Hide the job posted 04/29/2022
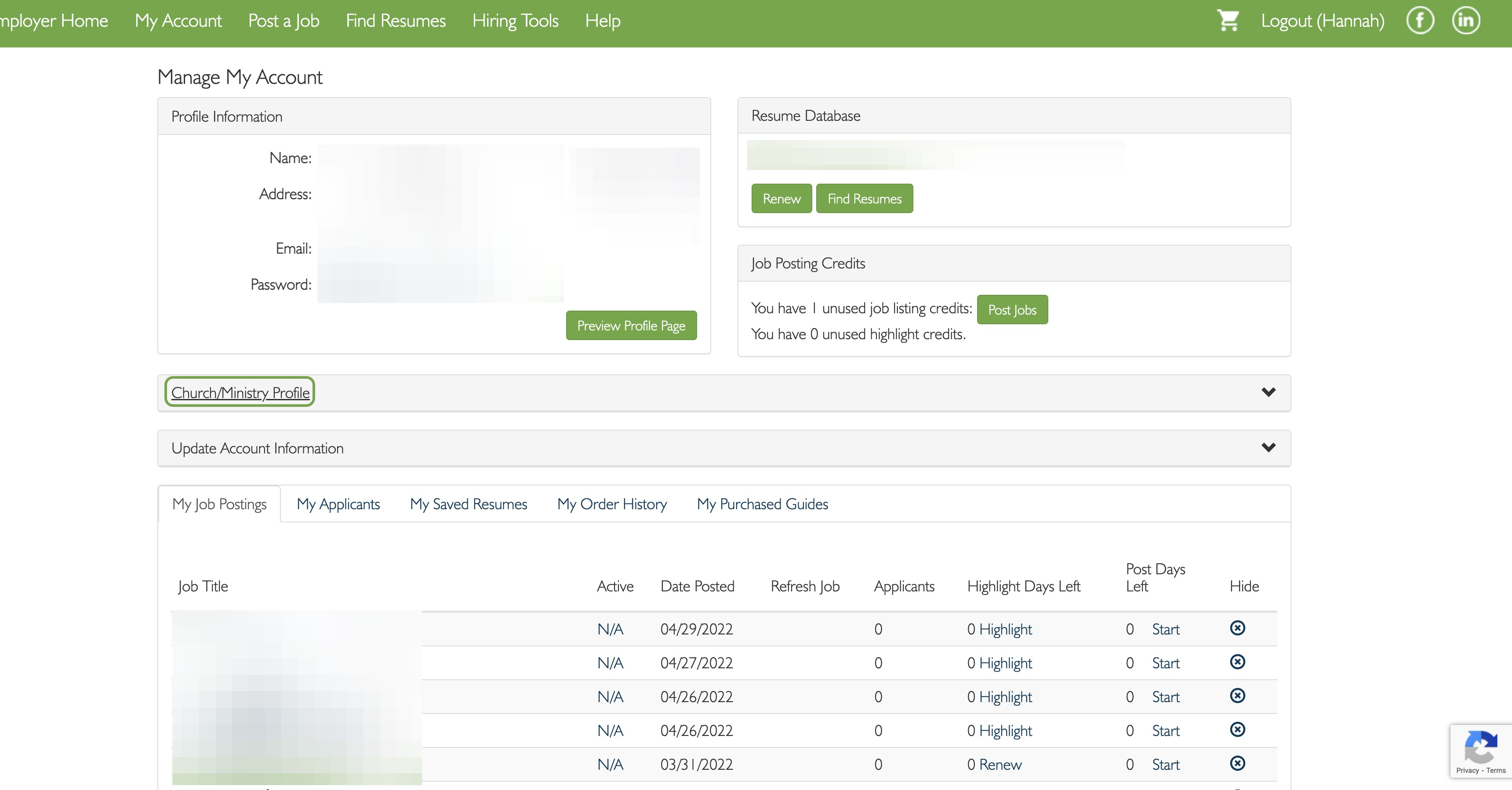Image resolution: width=1512 pixels, height=790 pixels. tap(1237, 628)
